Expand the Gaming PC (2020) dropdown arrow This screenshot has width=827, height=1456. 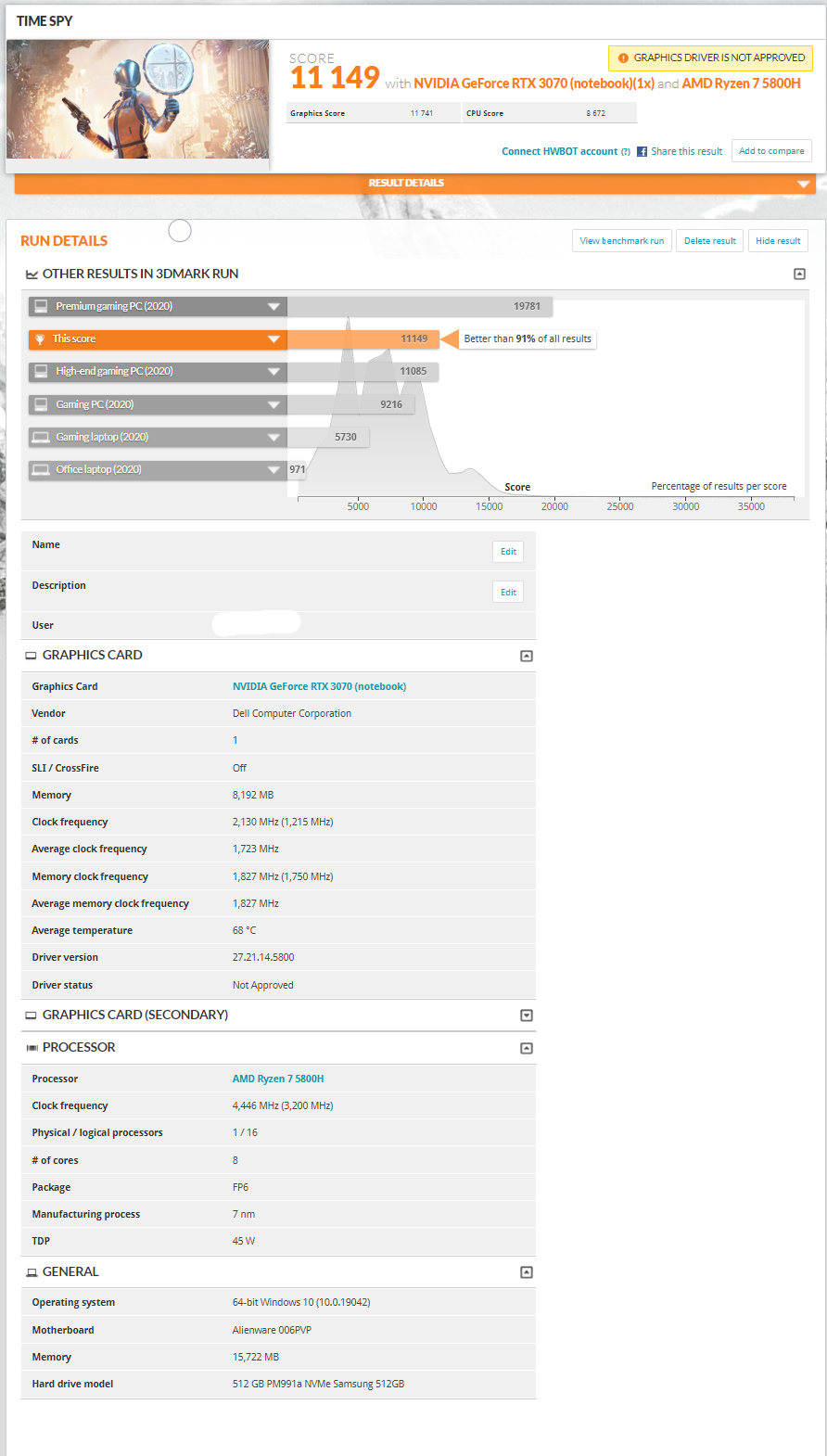[274, 404]
